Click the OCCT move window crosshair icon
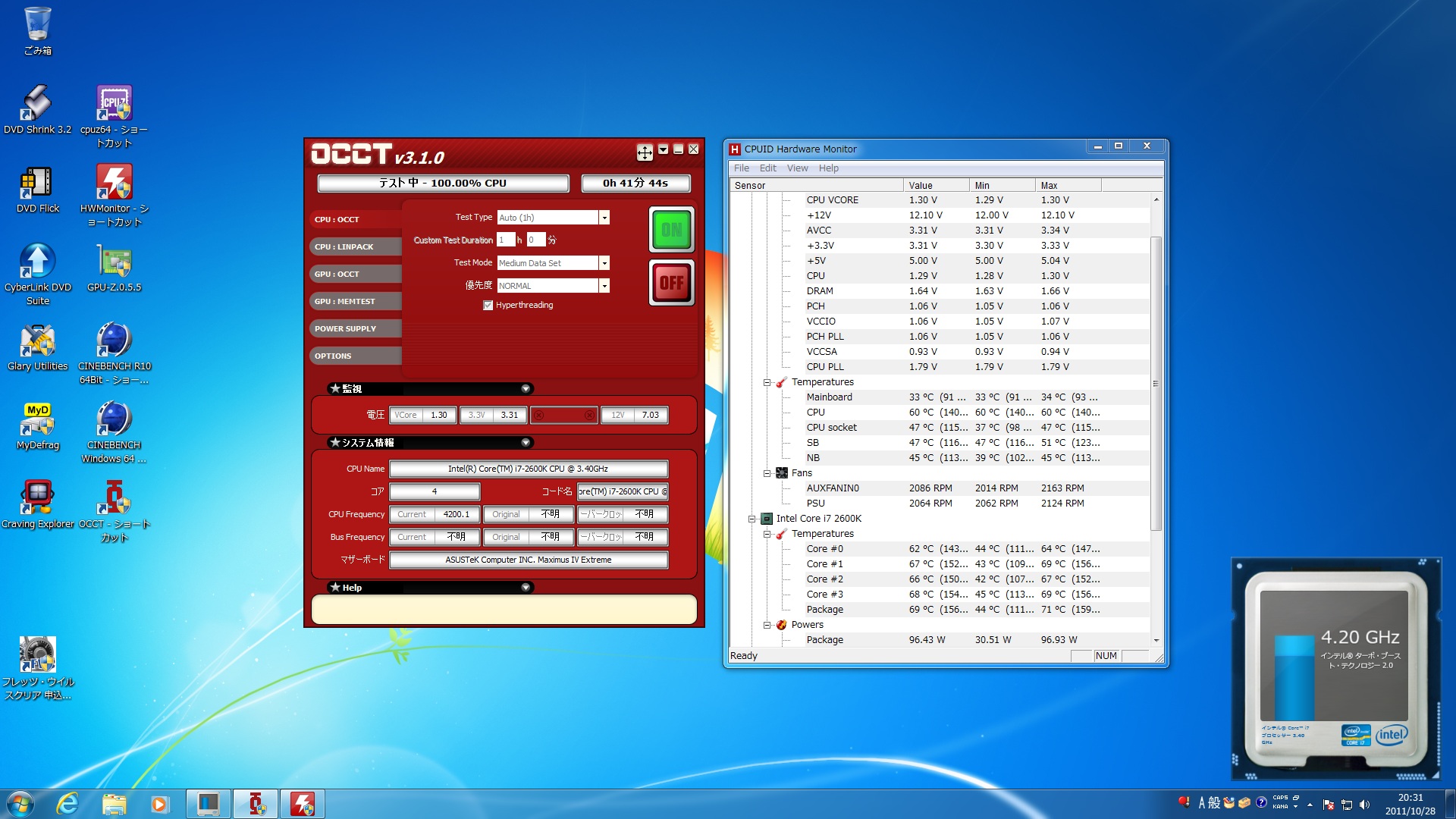 pyautogui.click(x=644, y=152)
